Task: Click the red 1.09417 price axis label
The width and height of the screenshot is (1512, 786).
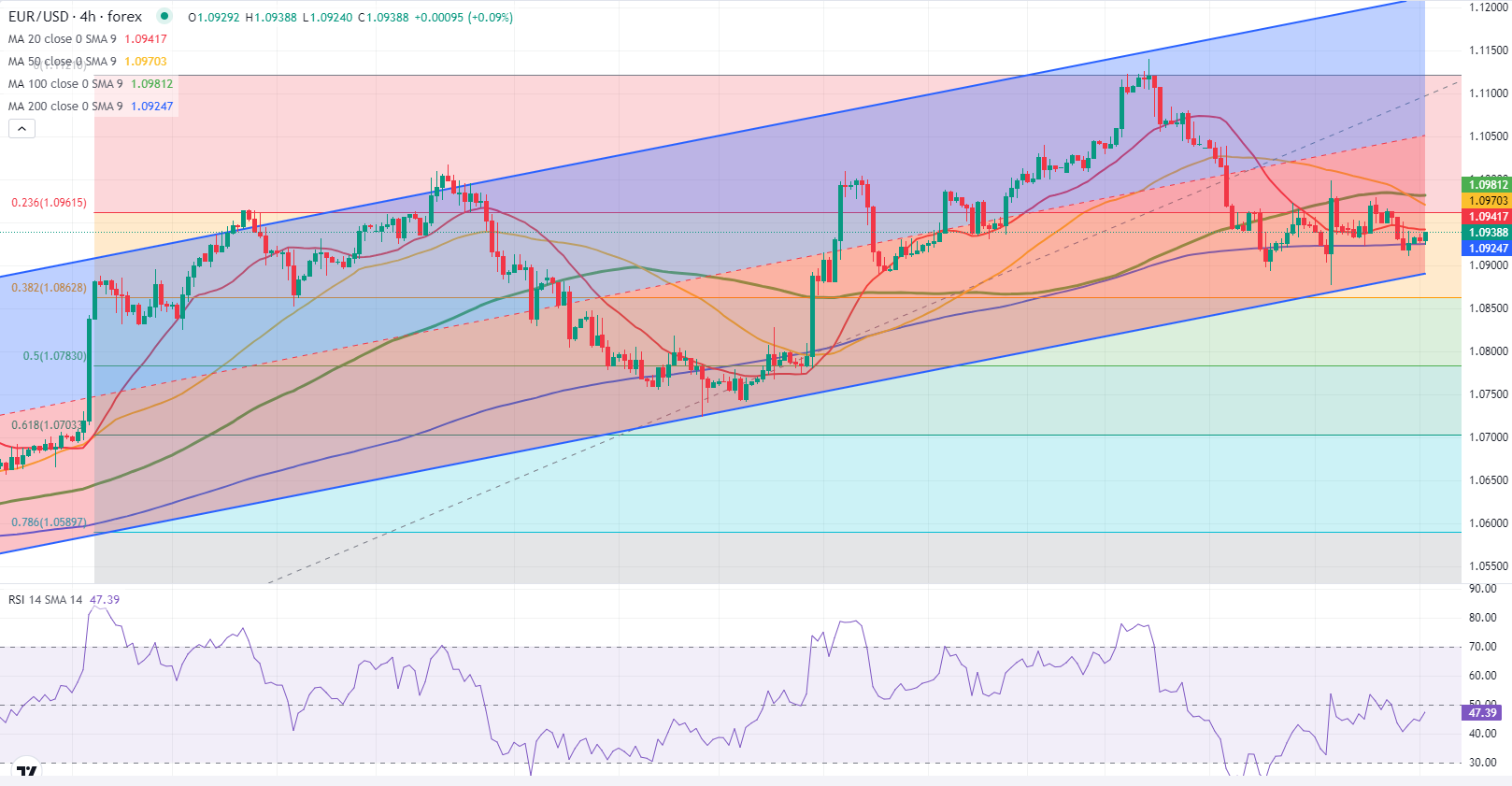Action: tap(1486, 217)
